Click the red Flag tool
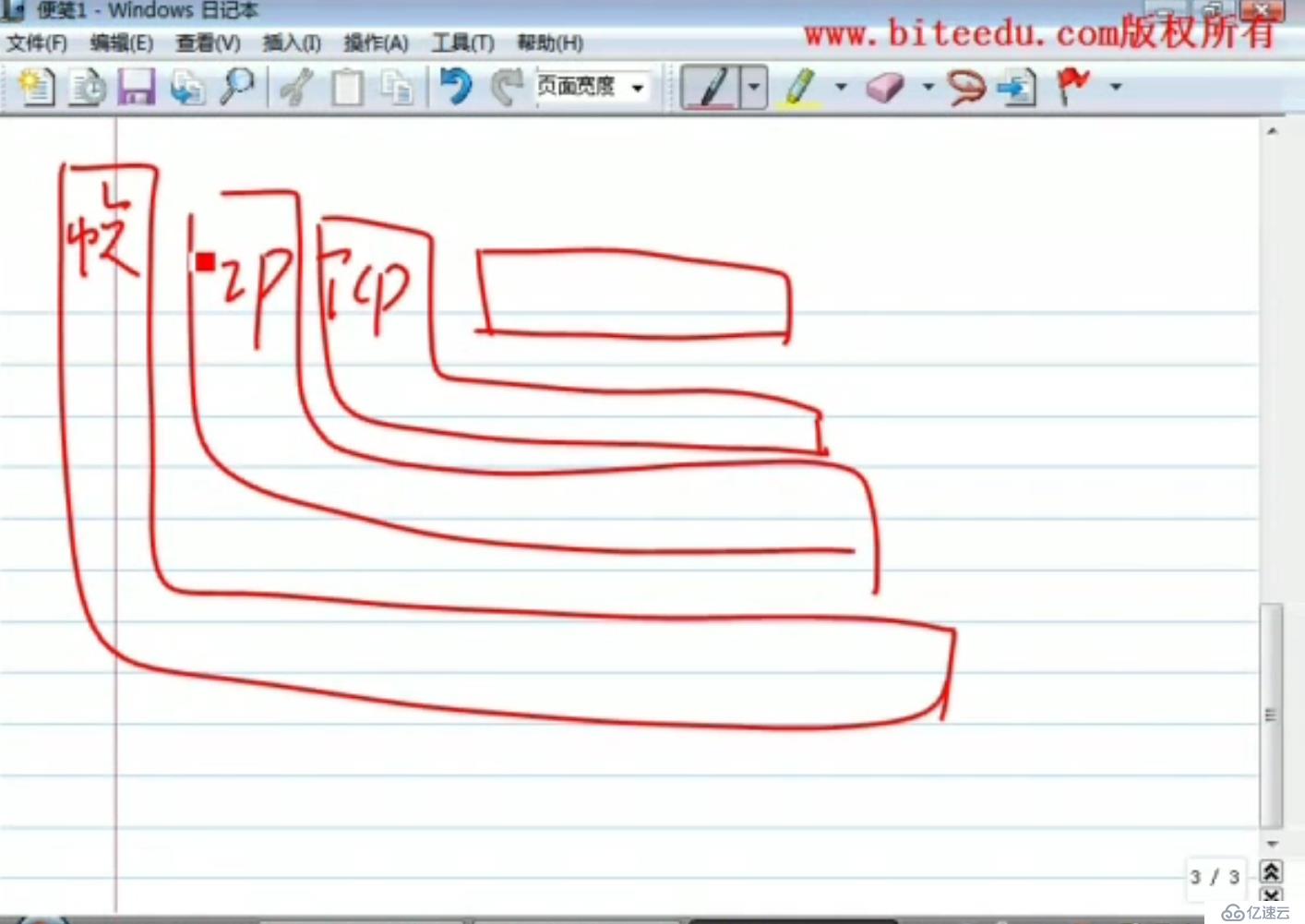 click(1072, 87)
